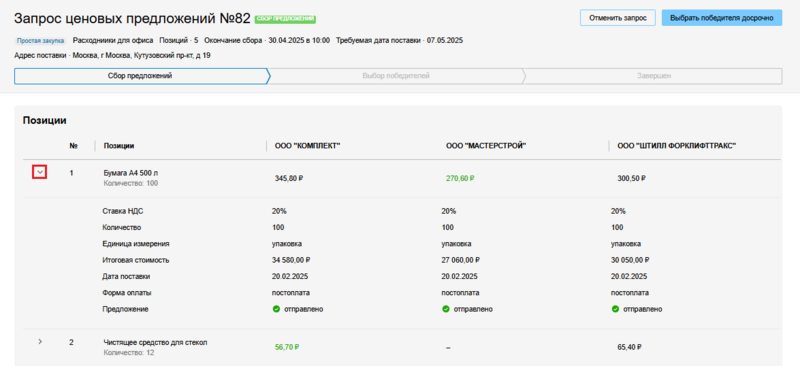Click the Дата поставки row label
The height and width of the screenshot is (366, 800).
tap(126, 276)
